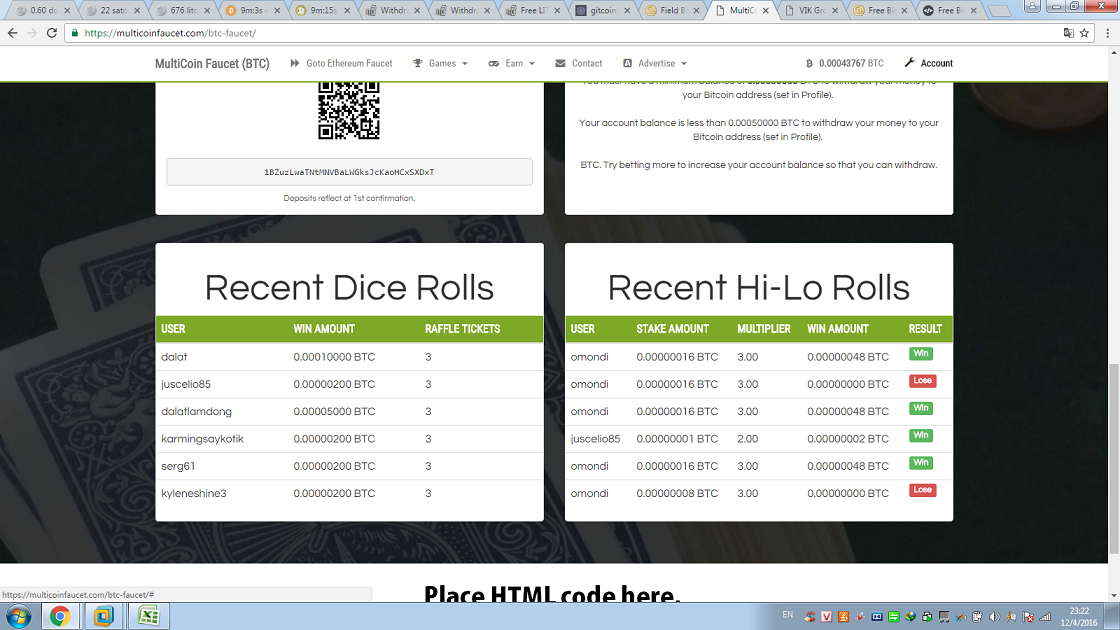The height and width of the screenshot is (630, 1120).
Task: Open the Account link
Action: pos(929,64)
